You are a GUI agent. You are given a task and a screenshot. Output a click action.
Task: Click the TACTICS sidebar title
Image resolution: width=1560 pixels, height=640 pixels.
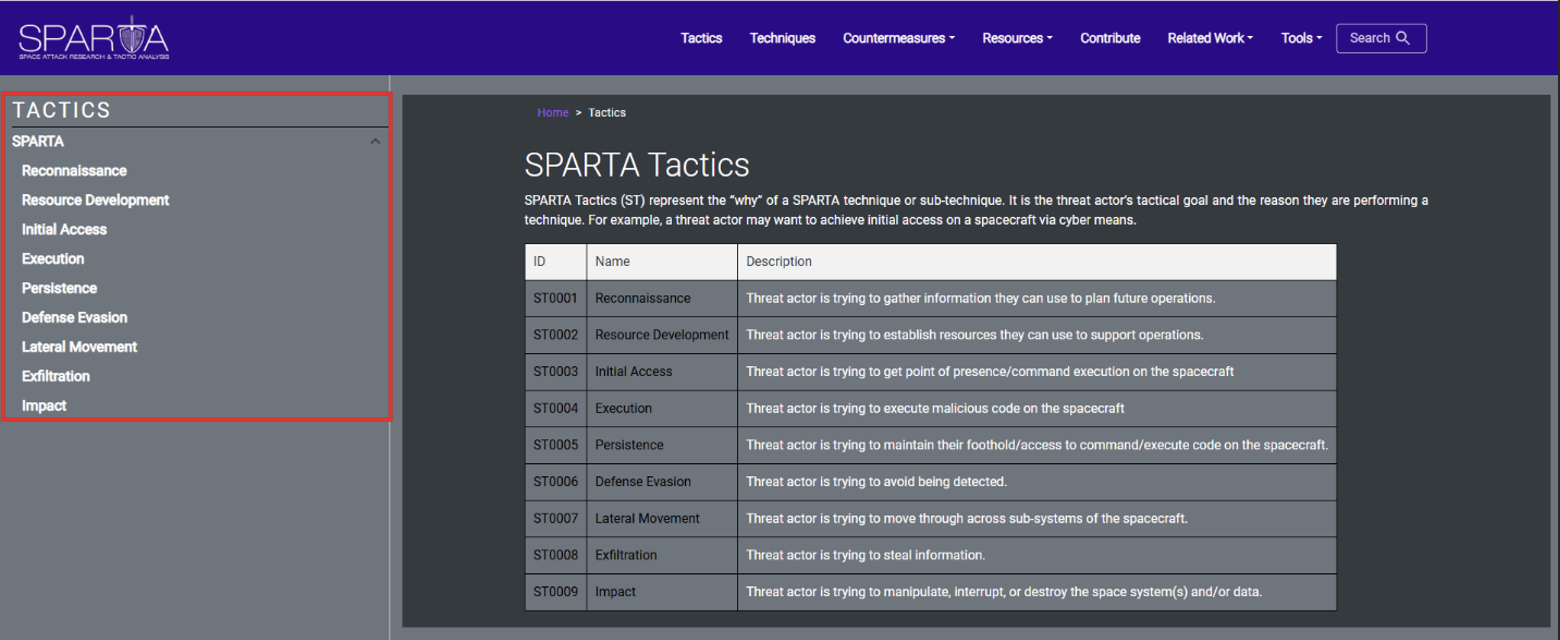(x=62, y=110)
